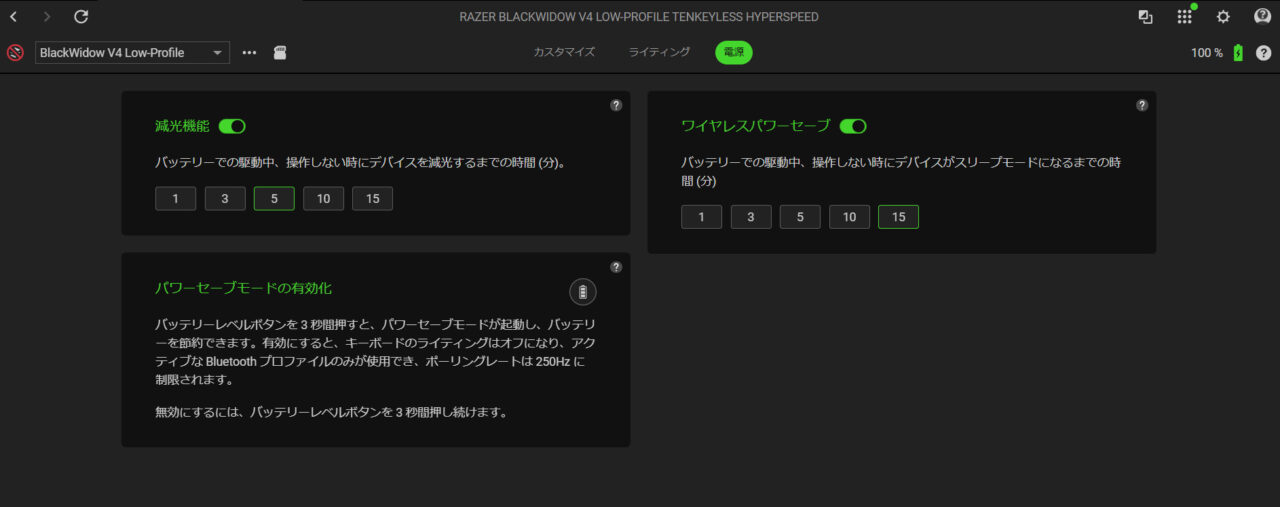Switch to the カスタマイズ tab
This screenshot has height=507, width=1280.
564,52
